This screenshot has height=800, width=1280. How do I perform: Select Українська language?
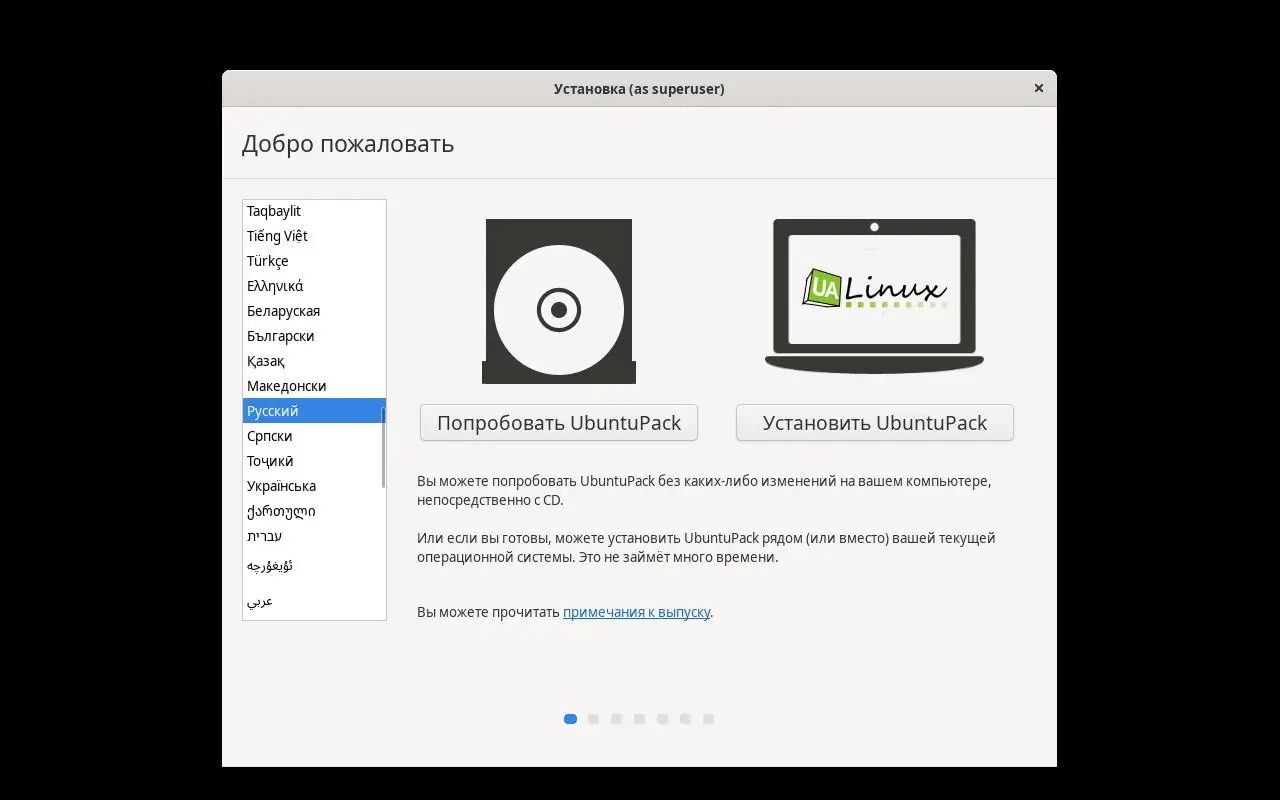[314, 486]
